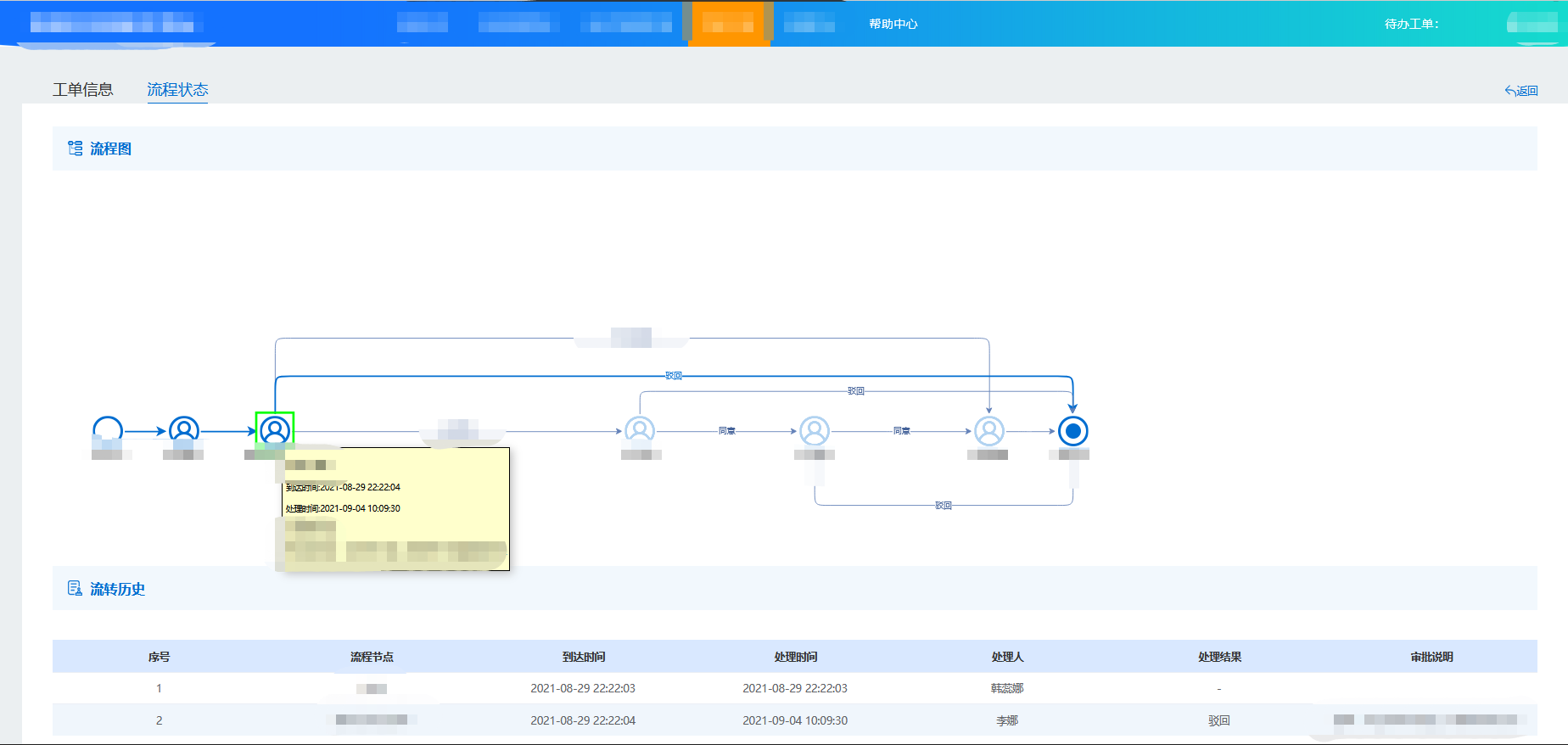Screen dimensions: 1568x745
Task: Select the 流程状态 tab
Action: click(177, 90)
